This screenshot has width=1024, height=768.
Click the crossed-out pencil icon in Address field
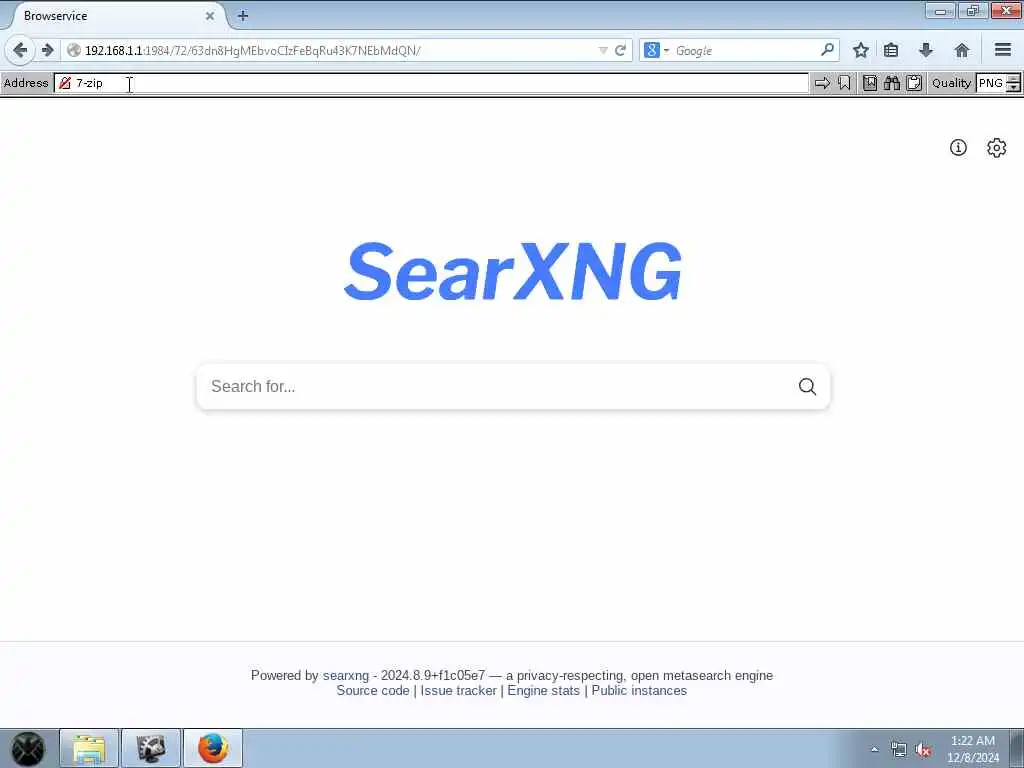tap(65, 83)
